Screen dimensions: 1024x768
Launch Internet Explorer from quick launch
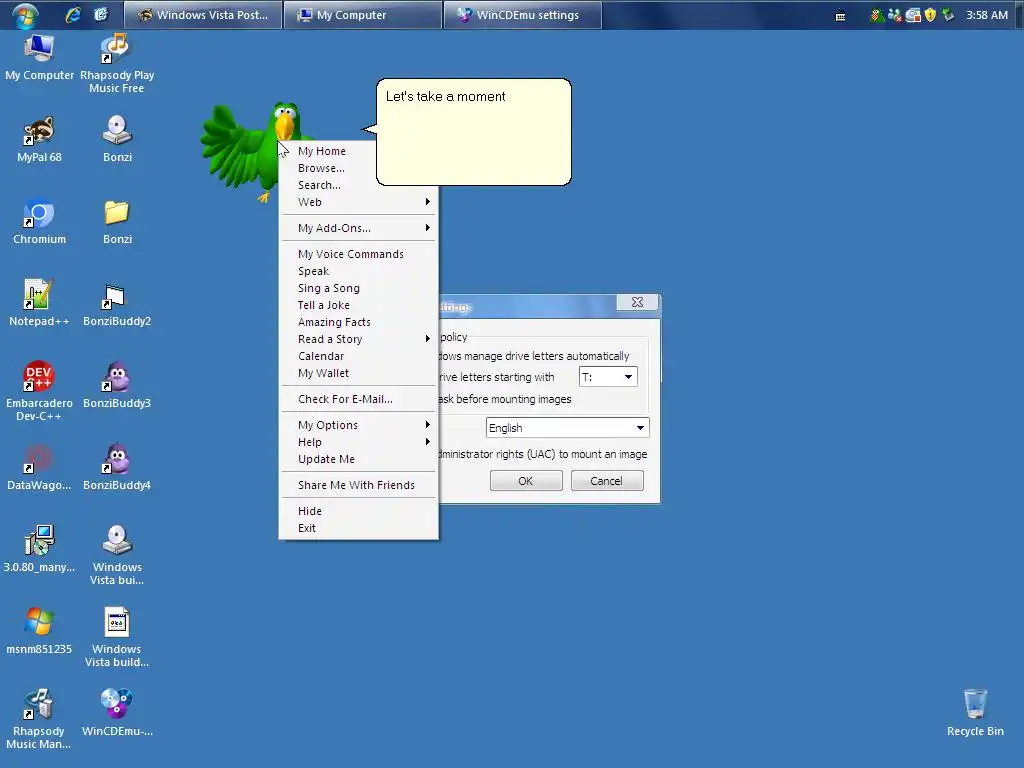click(72, 14)
